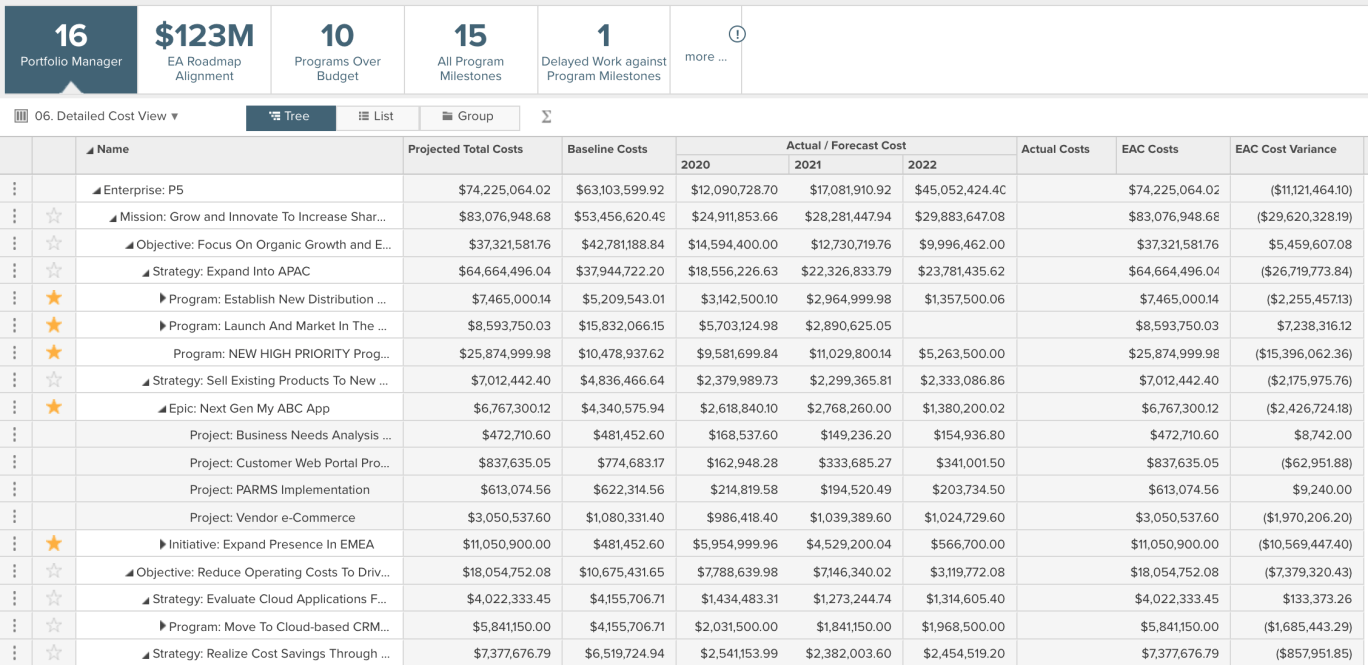The image size is (1368, 665).
Task: Open row menu for Mission: Grow and Innovate
Action: 15,216
